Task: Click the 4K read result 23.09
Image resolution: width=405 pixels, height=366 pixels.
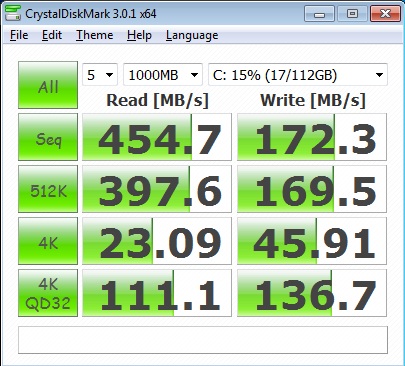Action: tap(157, 241)
